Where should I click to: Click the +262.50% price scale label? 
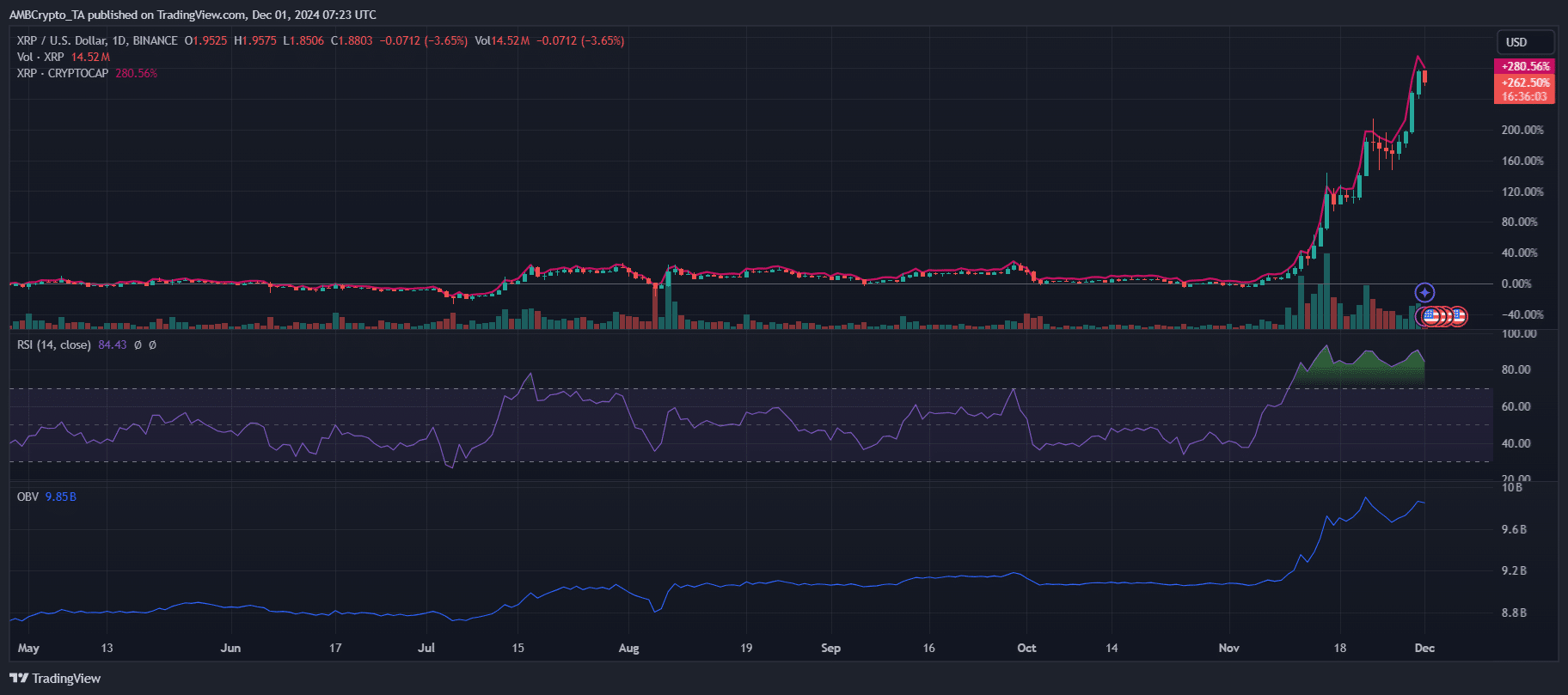point(1525,82)
